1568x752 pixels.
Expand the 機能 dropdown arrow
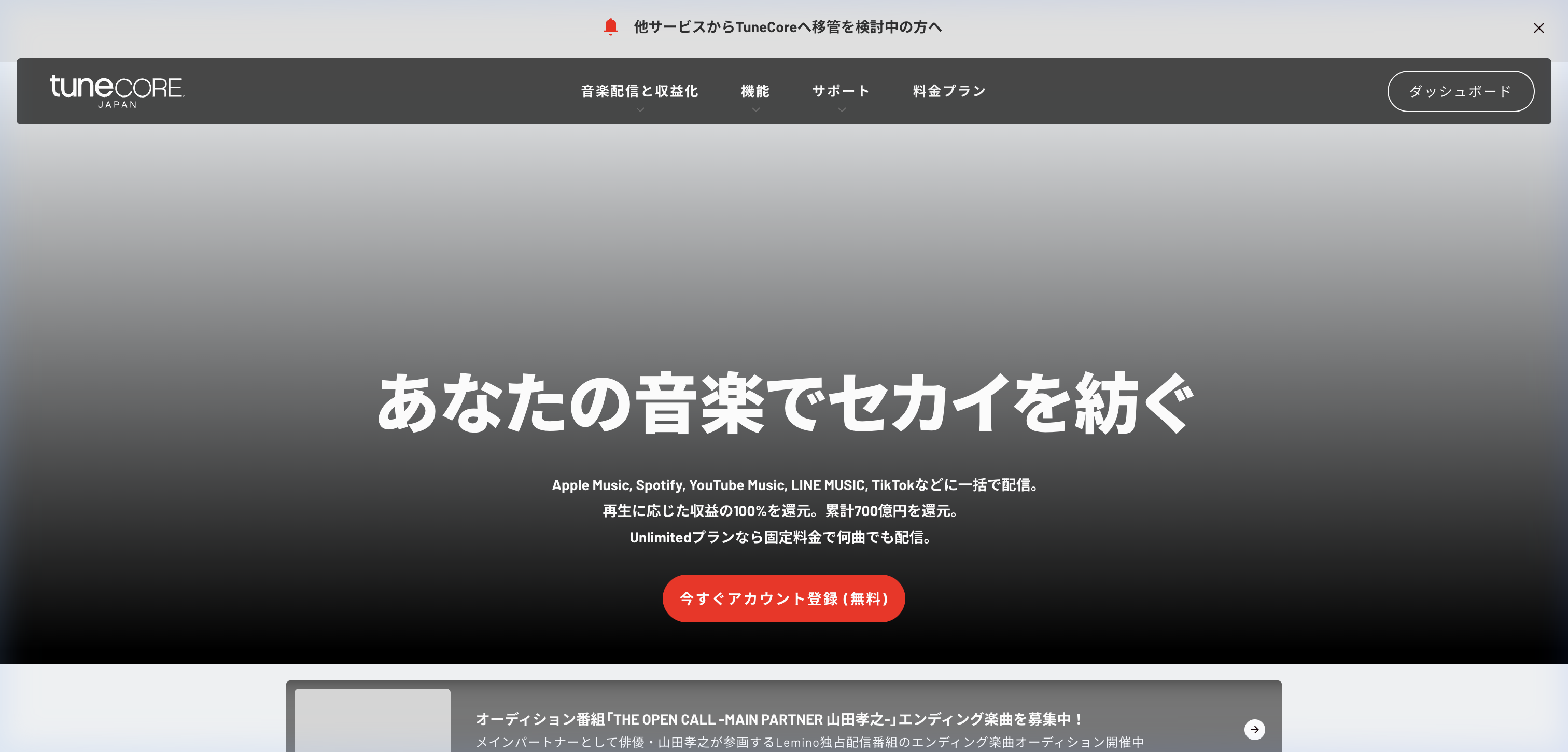coord(755,109)
